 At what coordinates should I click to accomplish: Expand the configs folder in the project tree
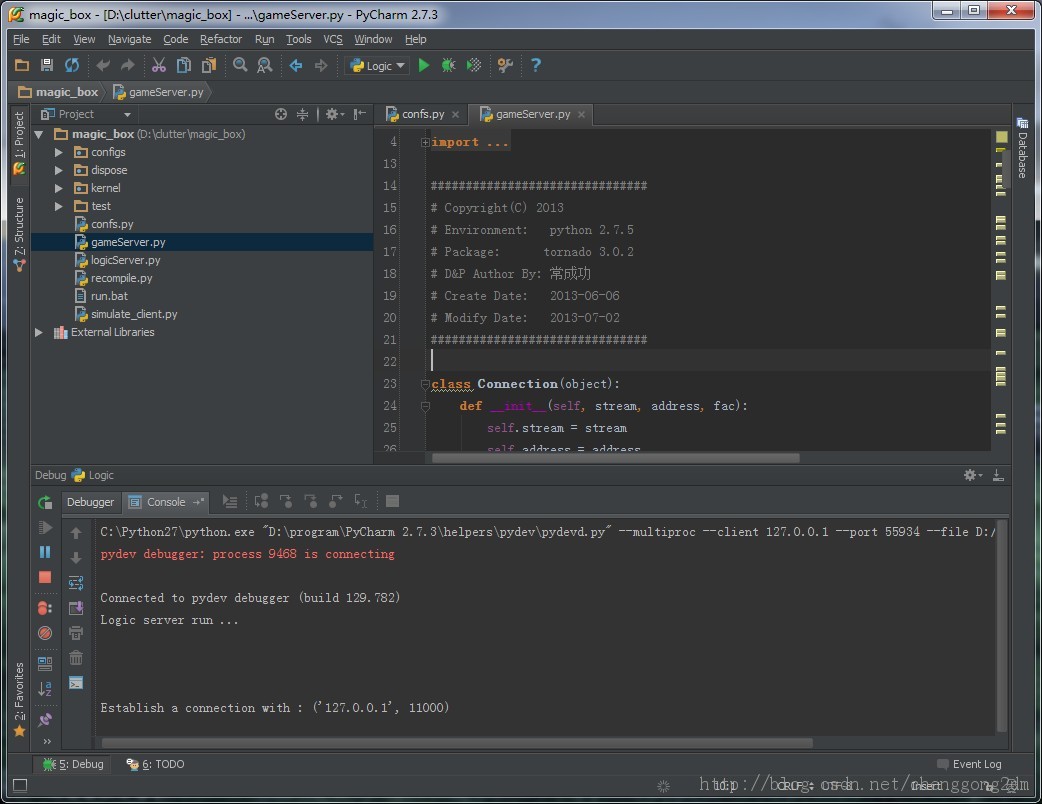(58, 152)
